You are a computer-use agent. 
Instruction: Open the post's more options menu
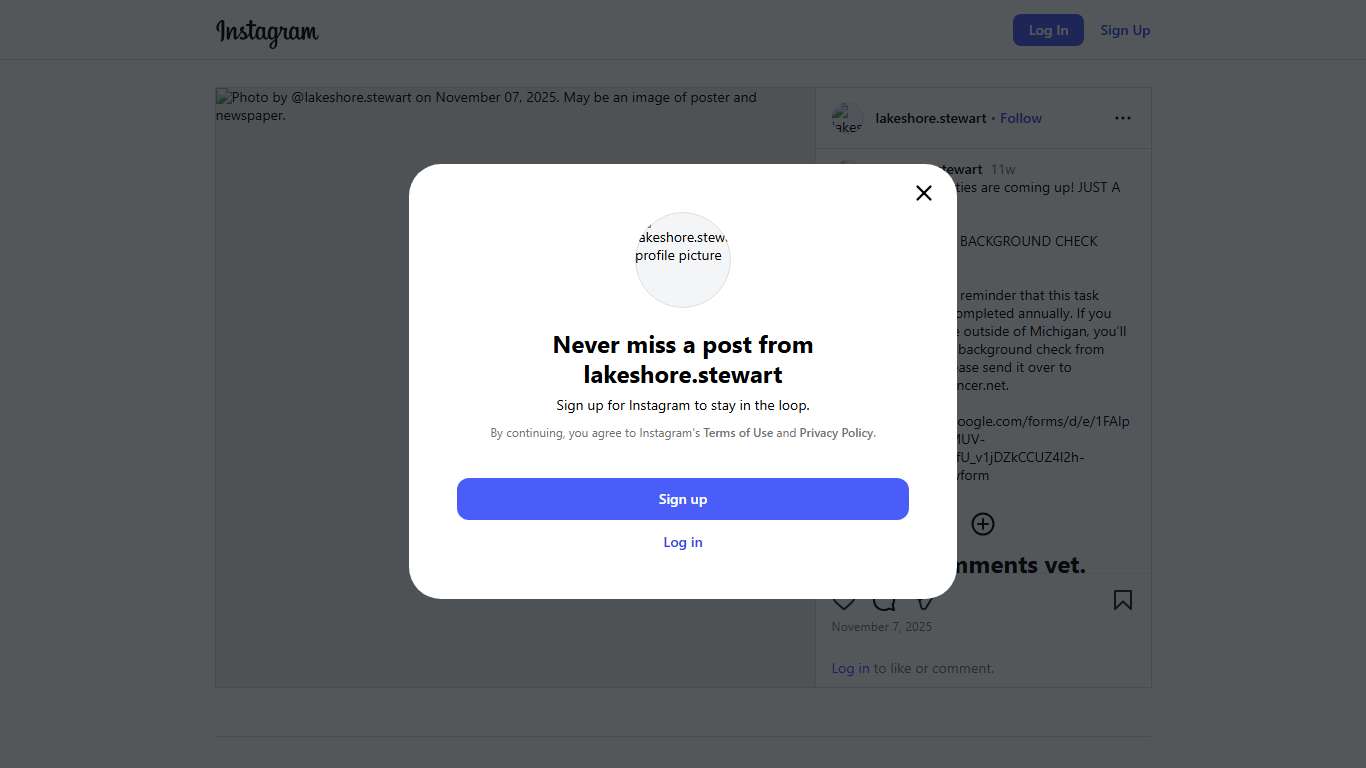1123,118
